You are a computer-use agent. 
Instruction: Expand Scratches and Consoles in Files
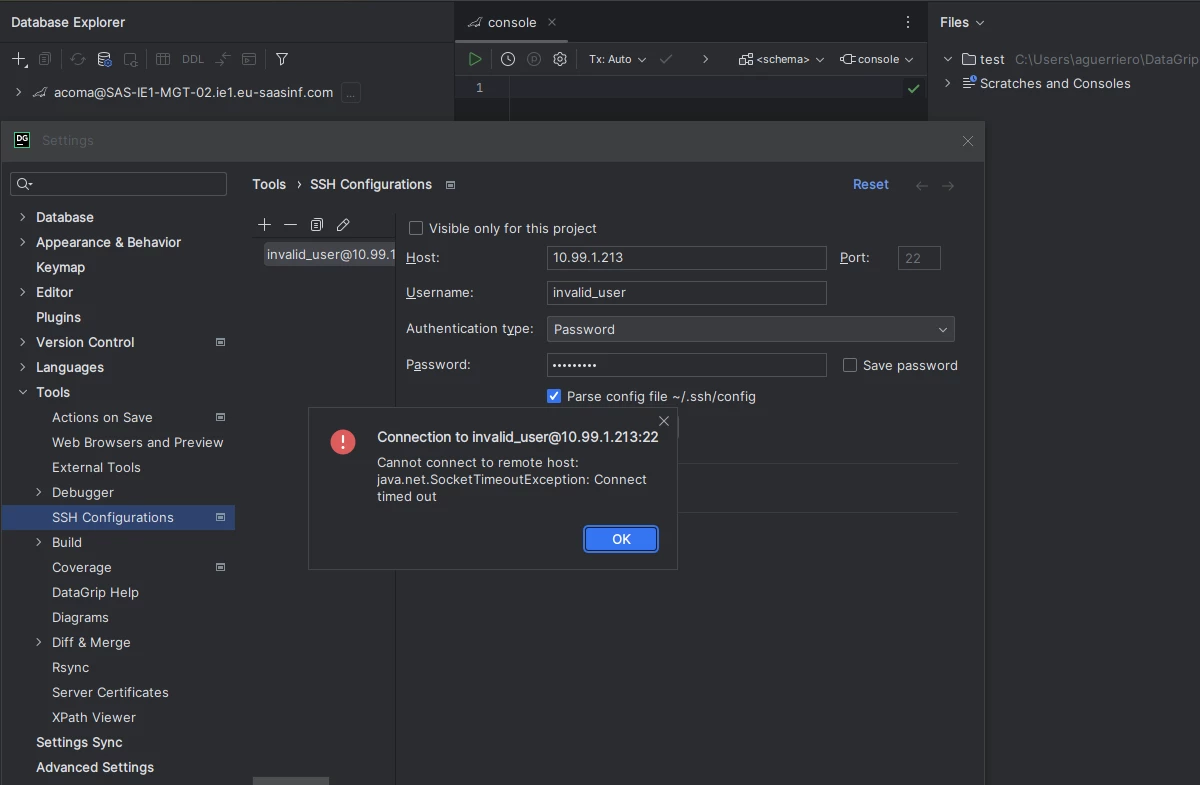click(948, 83)
